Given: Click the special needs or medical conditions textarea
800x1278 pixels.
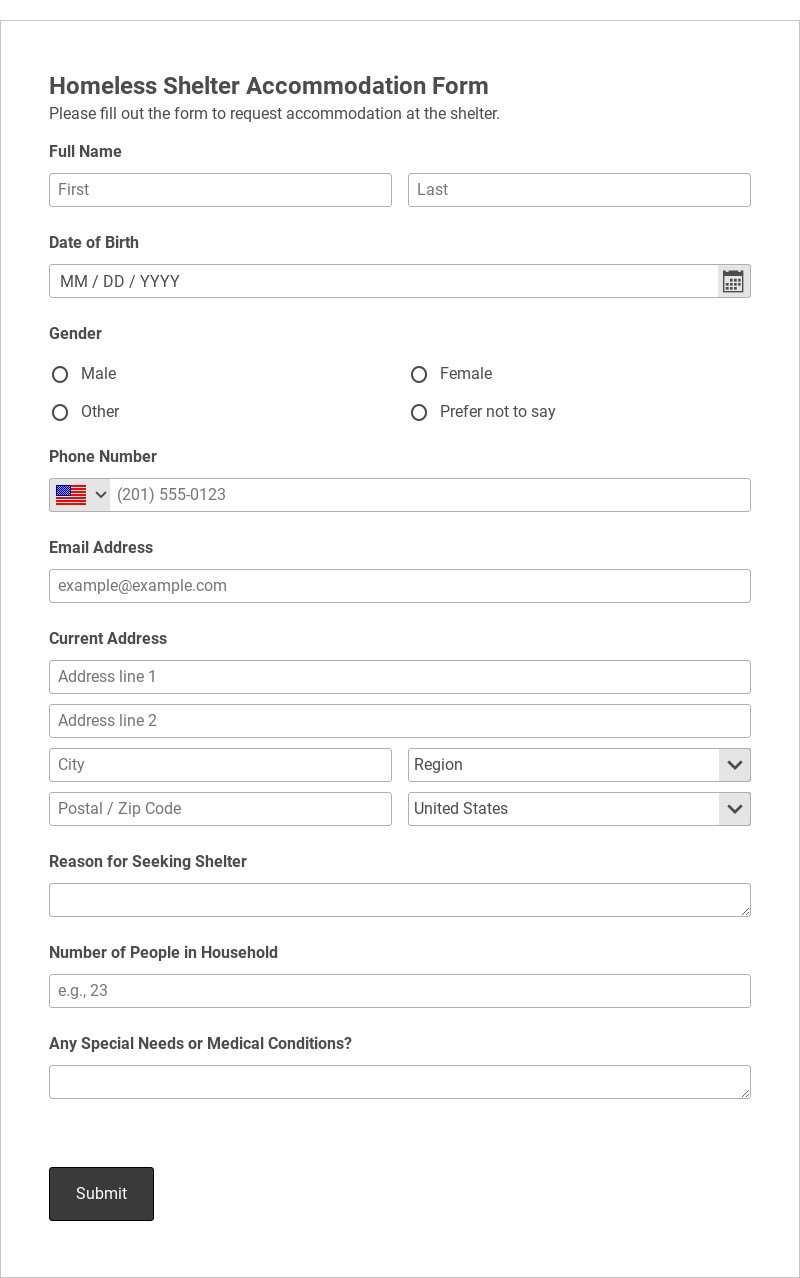Looking at the screenshot, I should (x=400, y=1082).
